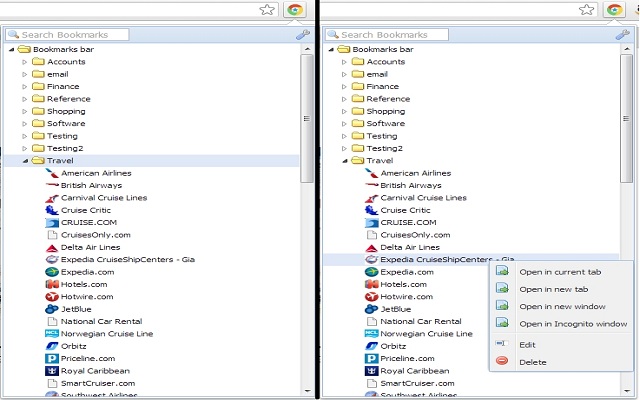Click Edit icon in context menu
Image resolution: width=640 pixels, height=400 pixels.
(x=502, y=344)
